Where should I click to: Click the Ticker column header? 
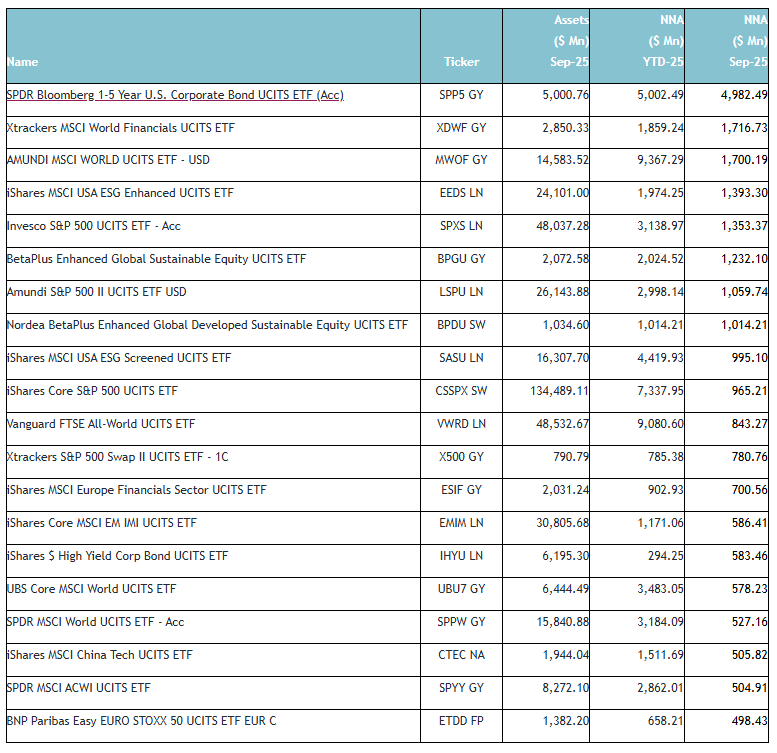pyautogui.click(x=461, y=62)
